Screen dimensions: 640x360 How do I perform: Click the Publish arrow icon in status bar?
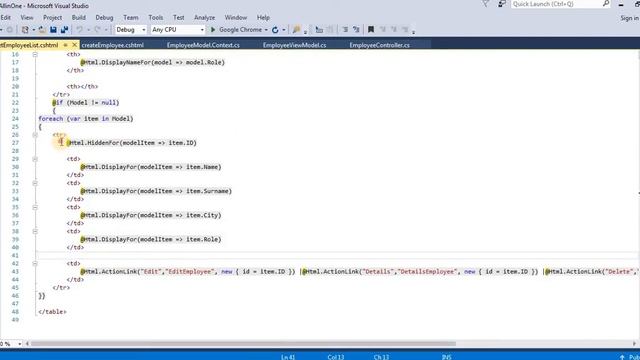tap(622, 357)
